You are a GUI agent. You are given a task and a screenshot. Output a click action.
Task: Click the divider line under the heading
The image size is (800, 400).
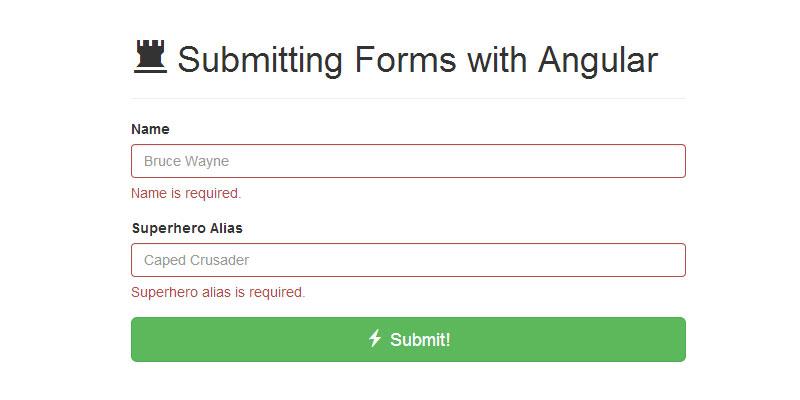pos(408,98)
